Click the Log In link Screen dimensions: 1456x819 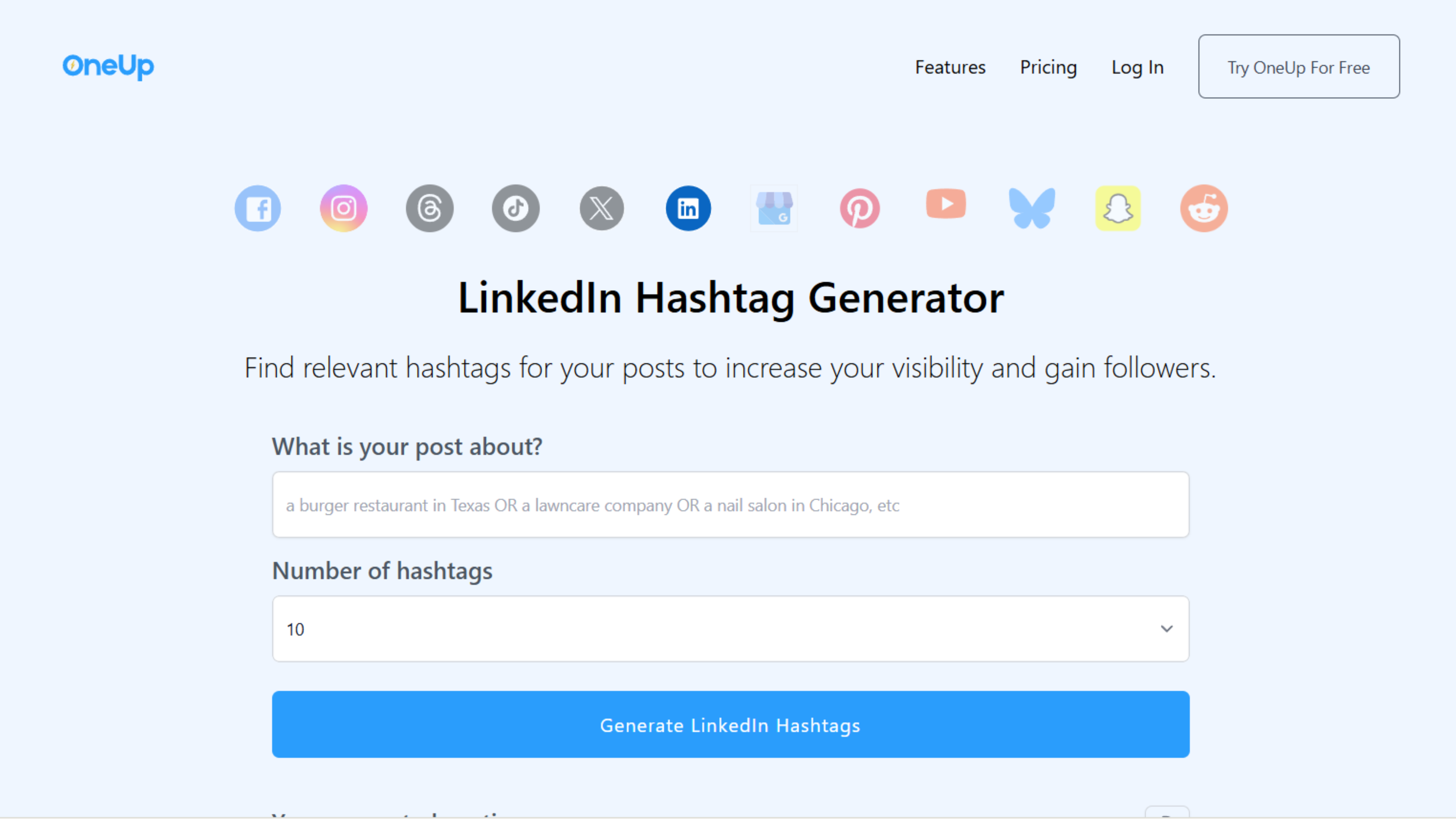(x=1137, y=67)
